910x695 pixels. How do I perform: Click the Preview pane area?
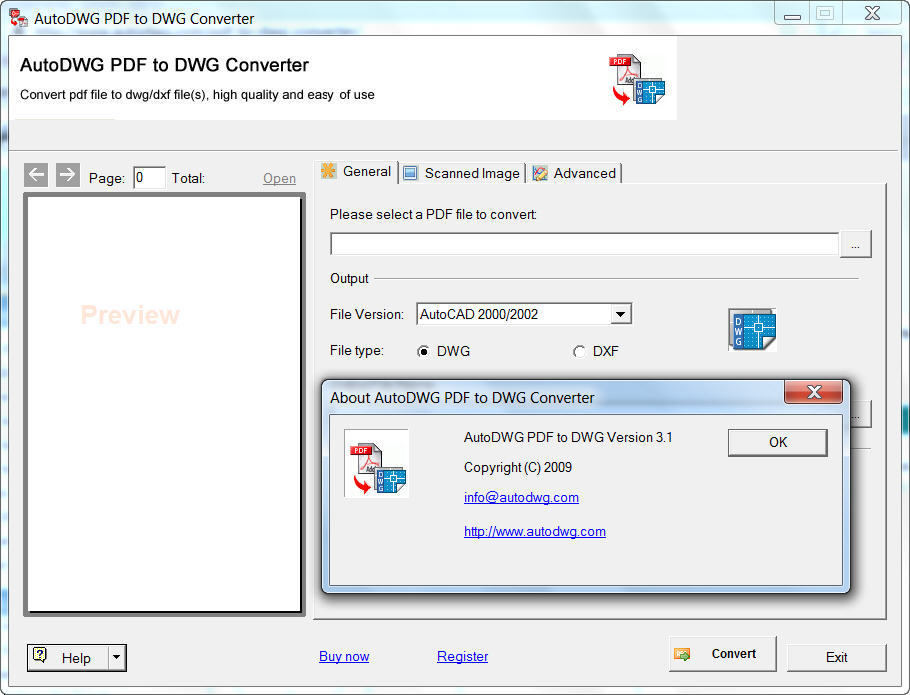164,404
